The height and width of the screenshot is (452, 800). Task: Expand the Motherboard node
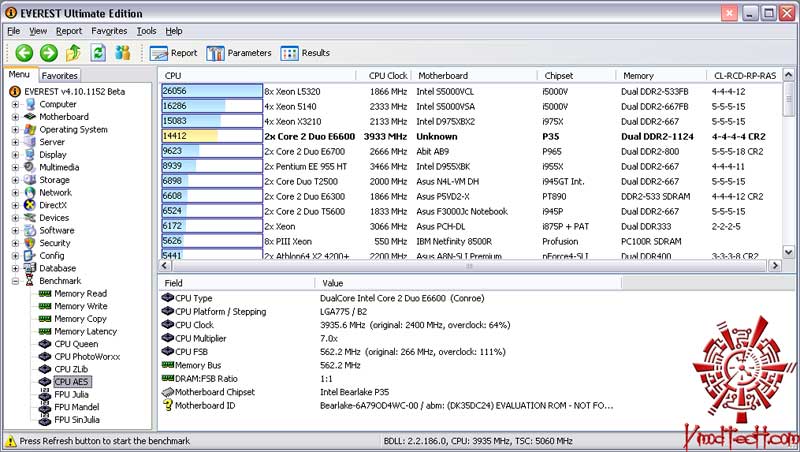tap(15, 117)
